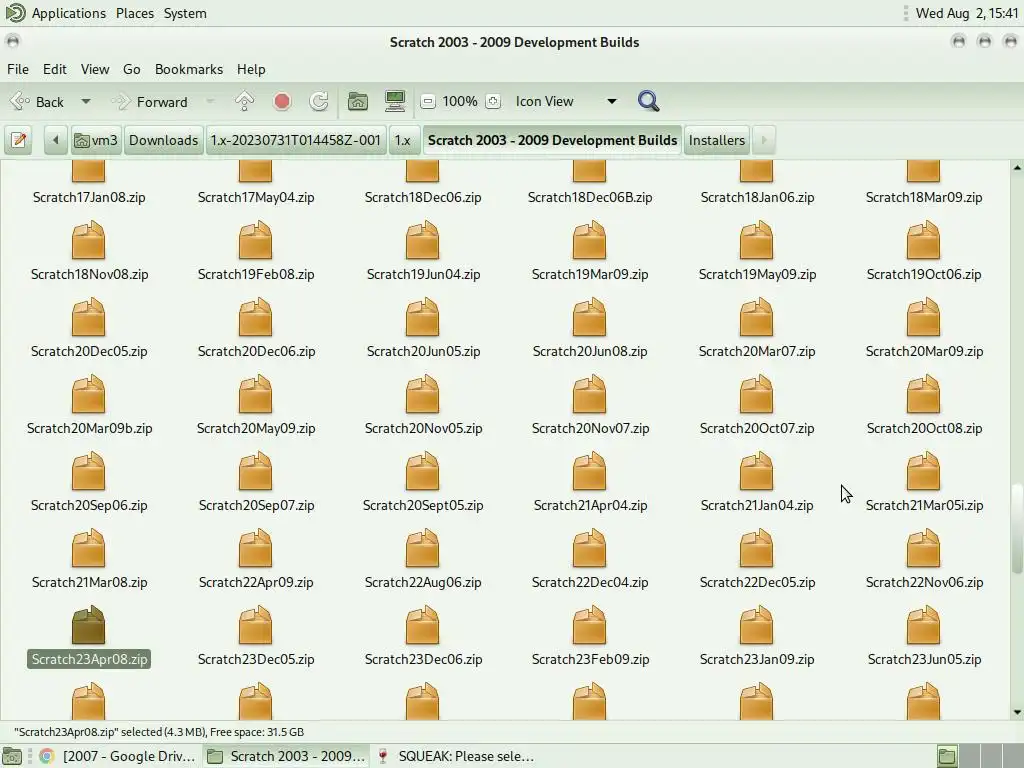Show later path buttons with right arrow
Image resolution: width=1024 pixels, height=768 pixels.
(763, 140)
